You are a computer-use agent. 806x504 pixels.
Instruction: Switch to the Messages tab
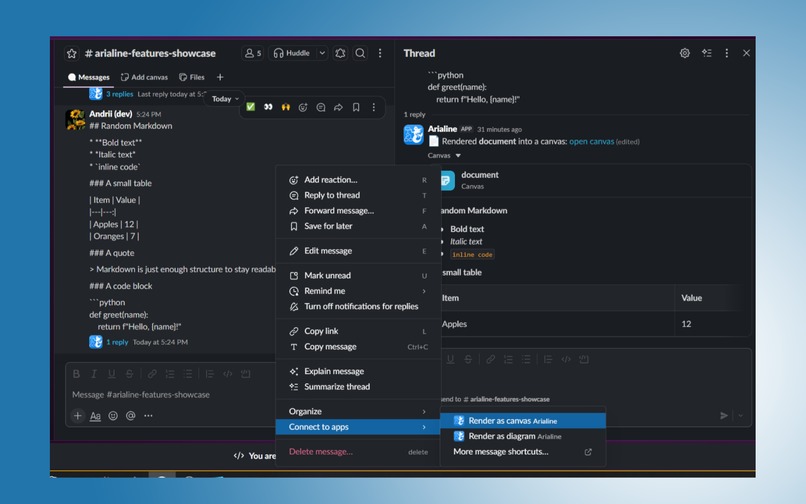pyautogui.click(x=88, y=77)
